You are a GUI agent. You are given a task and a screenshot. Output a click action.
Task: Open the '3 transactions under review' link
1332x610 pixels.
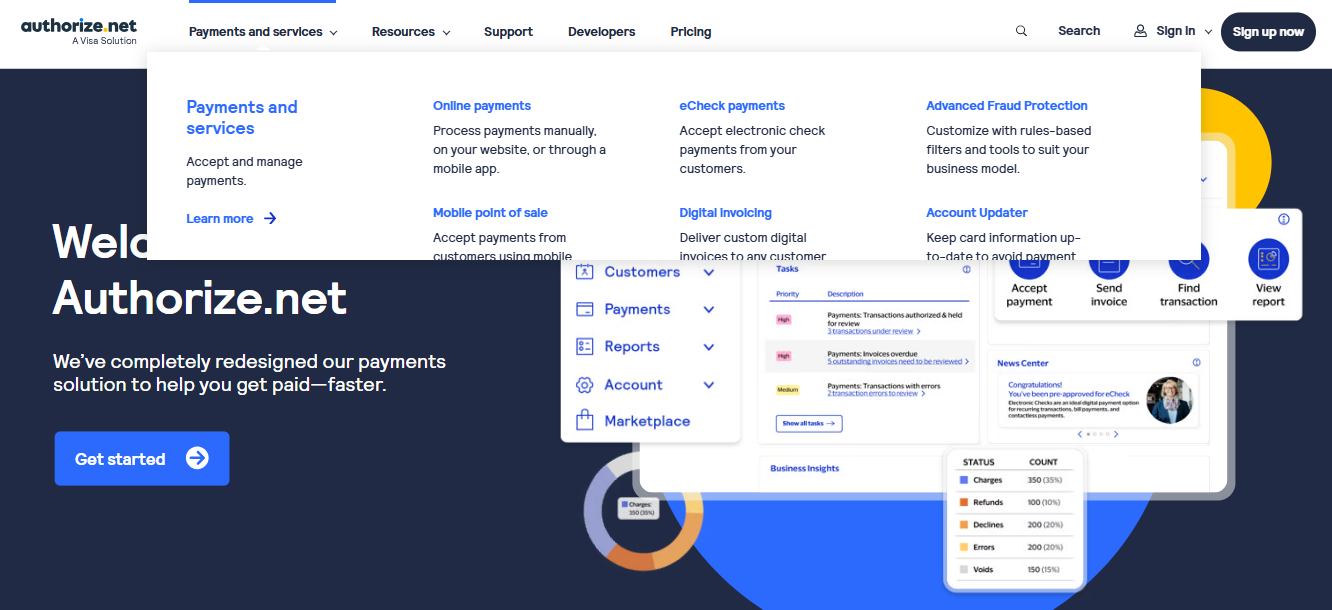click(x=874, y=331)
